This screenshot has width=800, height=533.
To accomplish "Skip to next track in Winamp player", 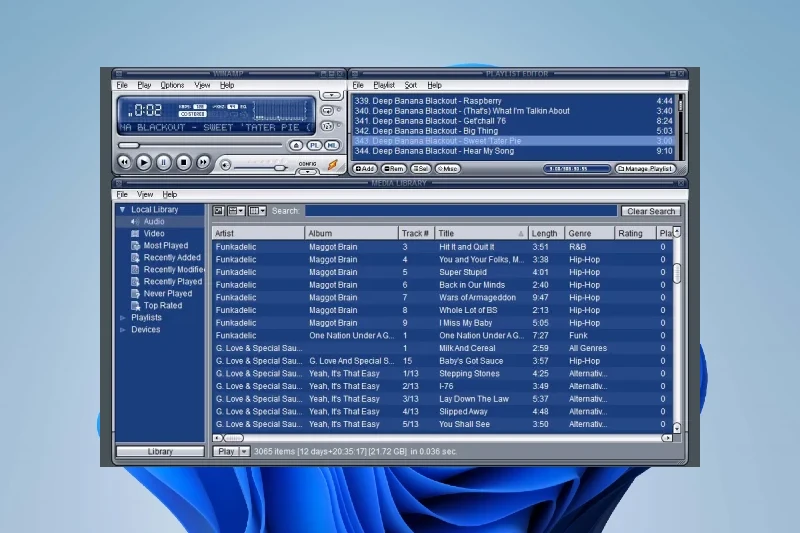I will pyautogui.click(x=203, y=162).
